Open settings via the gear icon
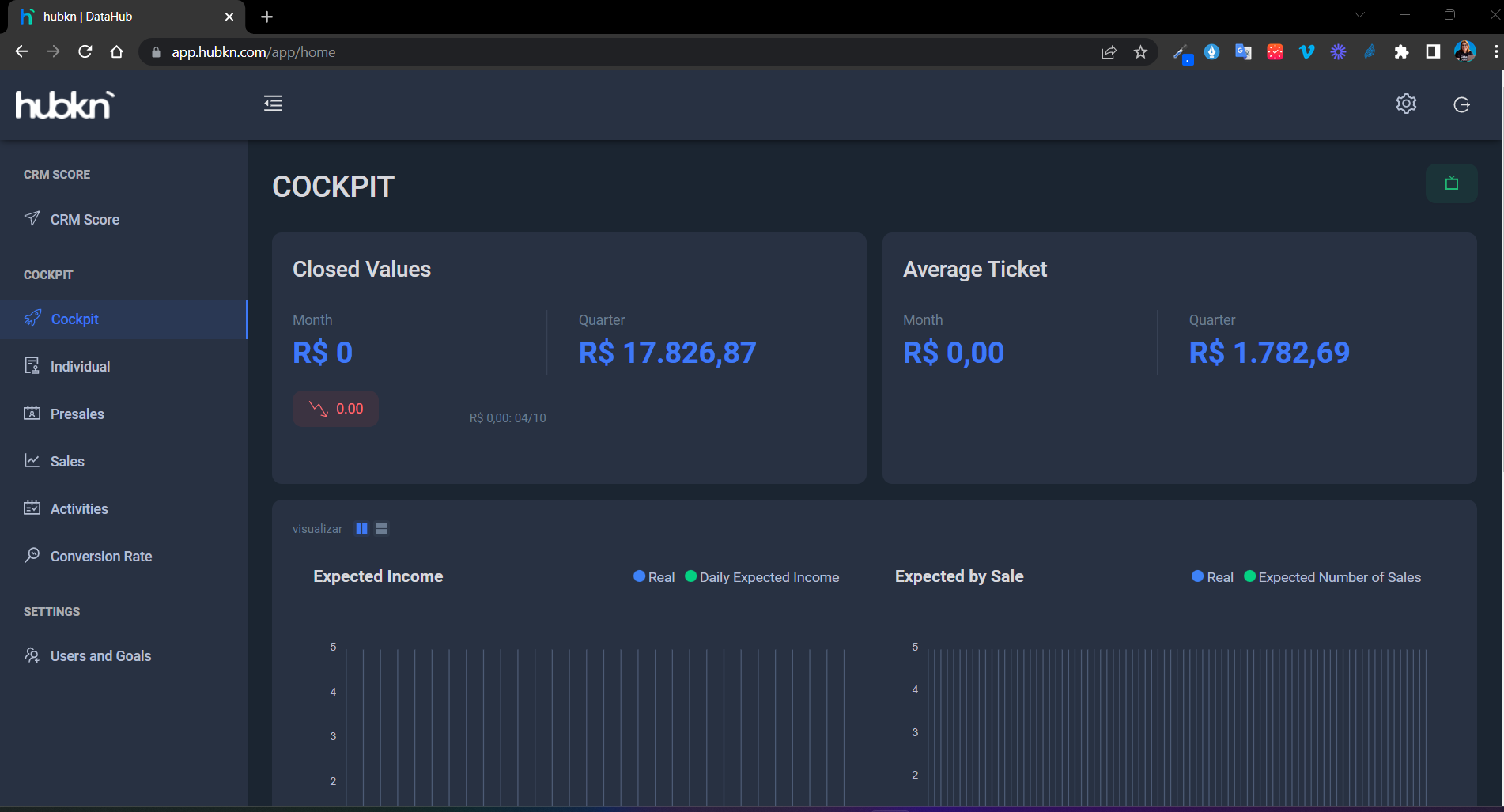Image resolution: width=1504 pixels, height=812 pixels. point(1406,104)
